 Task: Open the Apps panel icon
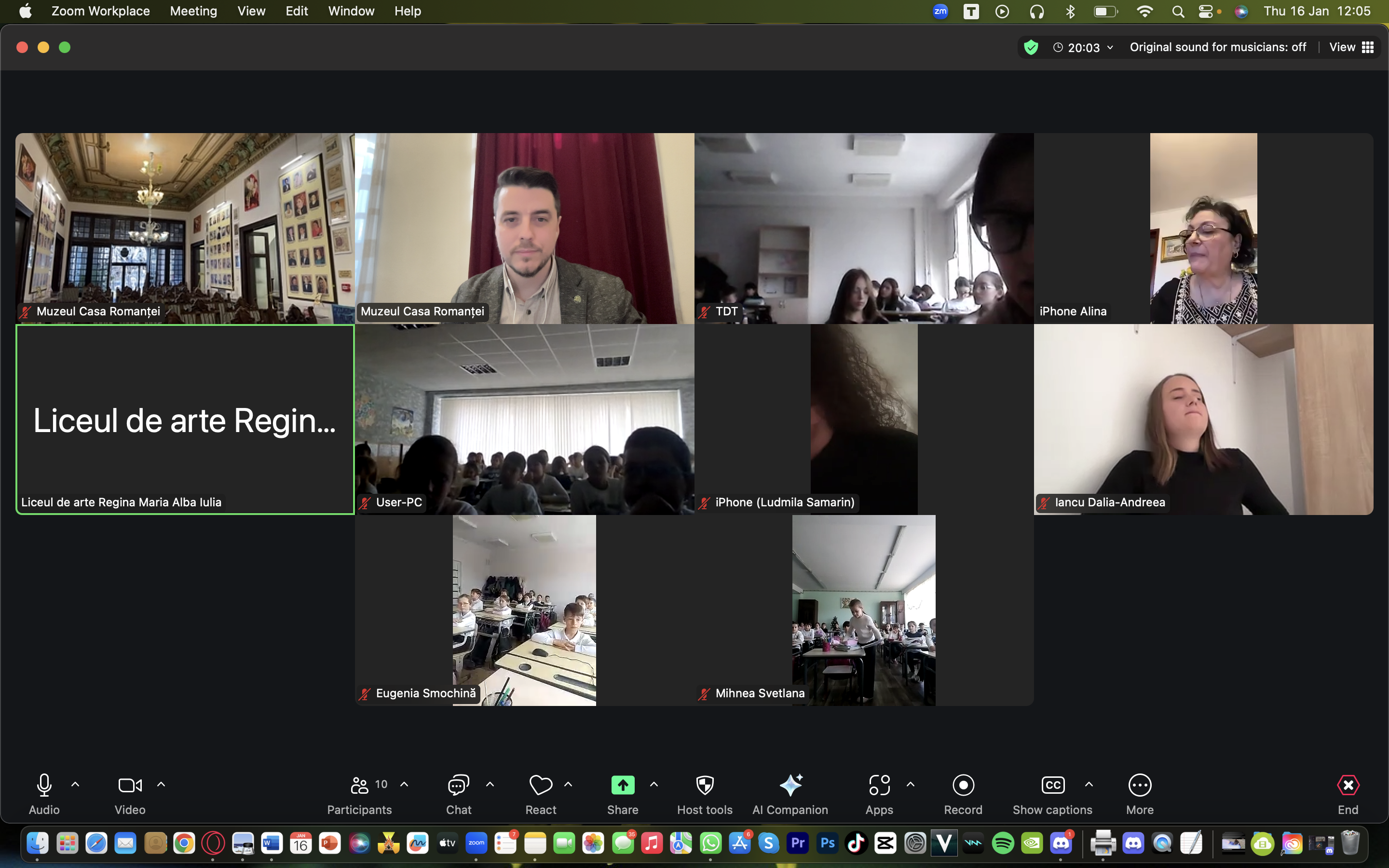[879, 785]
